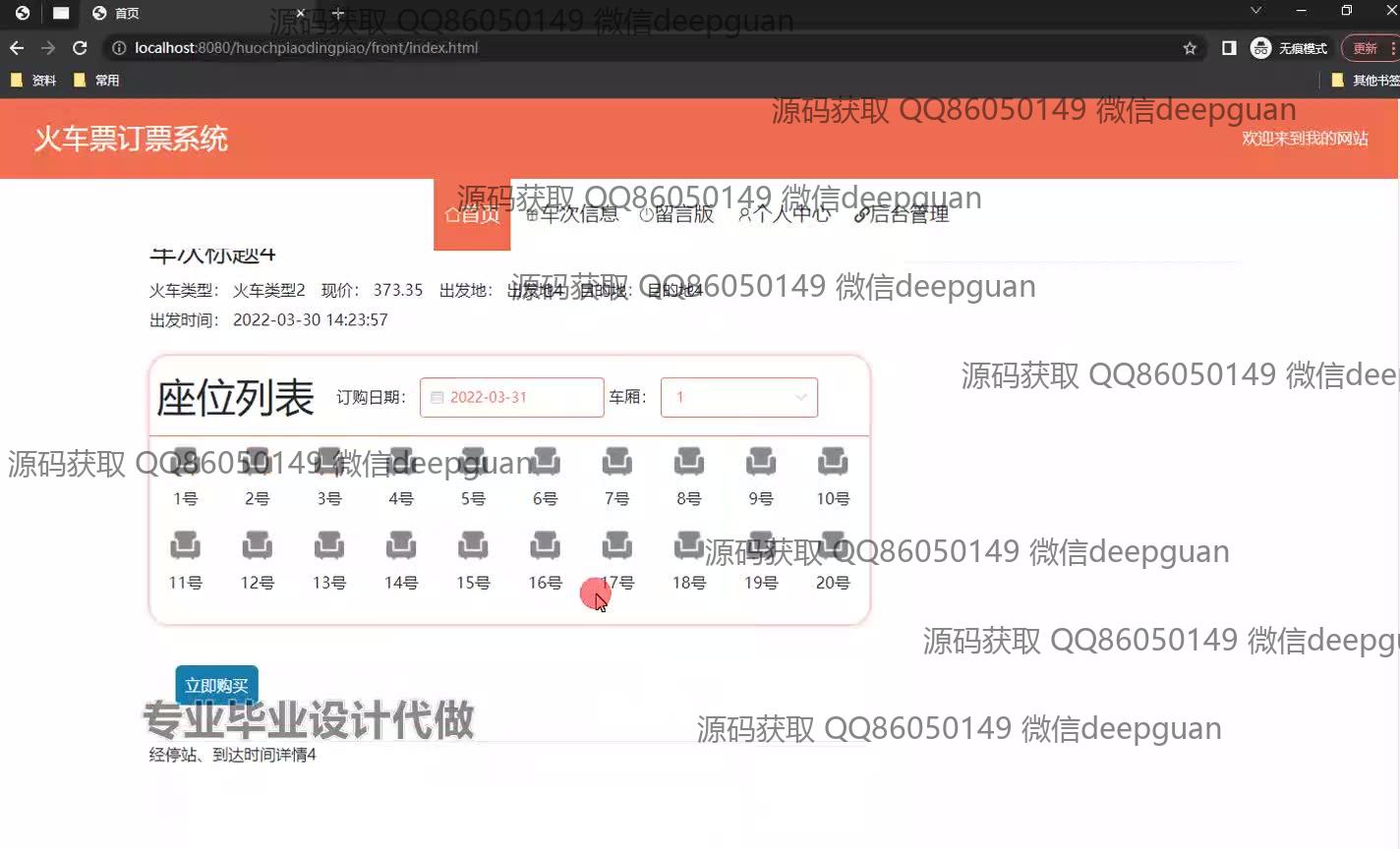The image size is (1400, 849).
Task: Select seat 16号 icon
Action: point(545,545)
